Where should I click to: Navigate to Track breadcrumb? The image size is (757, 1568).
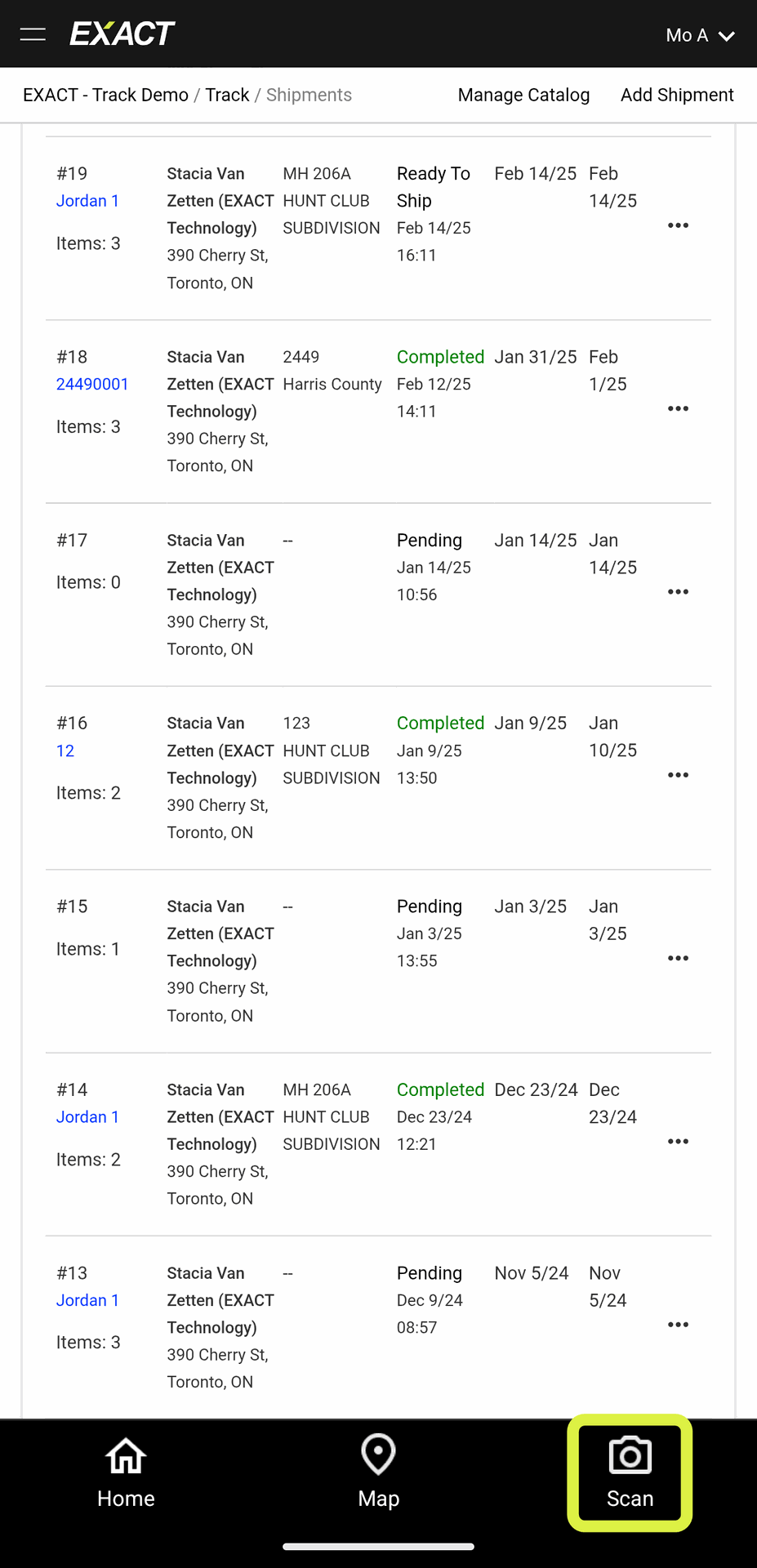point(227,95)
